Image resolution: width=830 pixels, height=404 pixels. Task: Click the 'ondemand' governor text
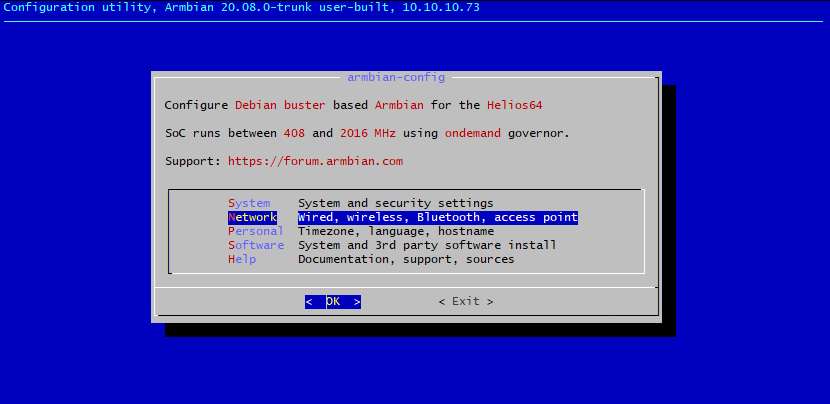tap(473, 133)
